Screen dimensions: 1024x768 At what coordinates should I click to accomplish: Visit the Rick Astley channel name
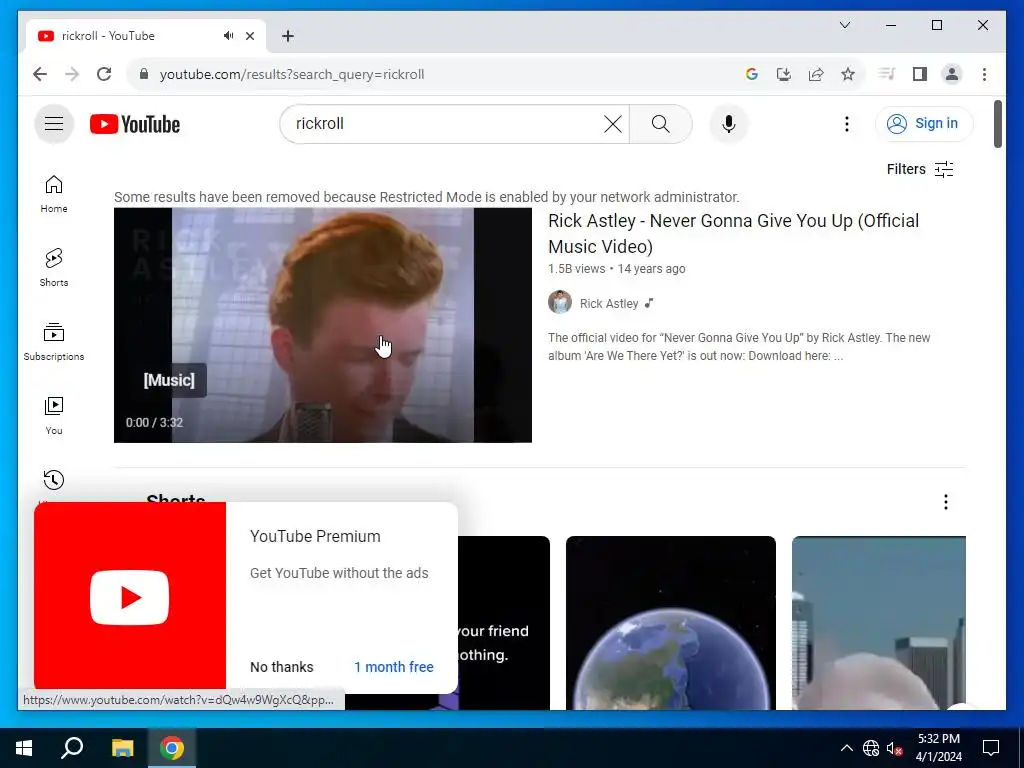pyautogui.click(x=609, y=304)
